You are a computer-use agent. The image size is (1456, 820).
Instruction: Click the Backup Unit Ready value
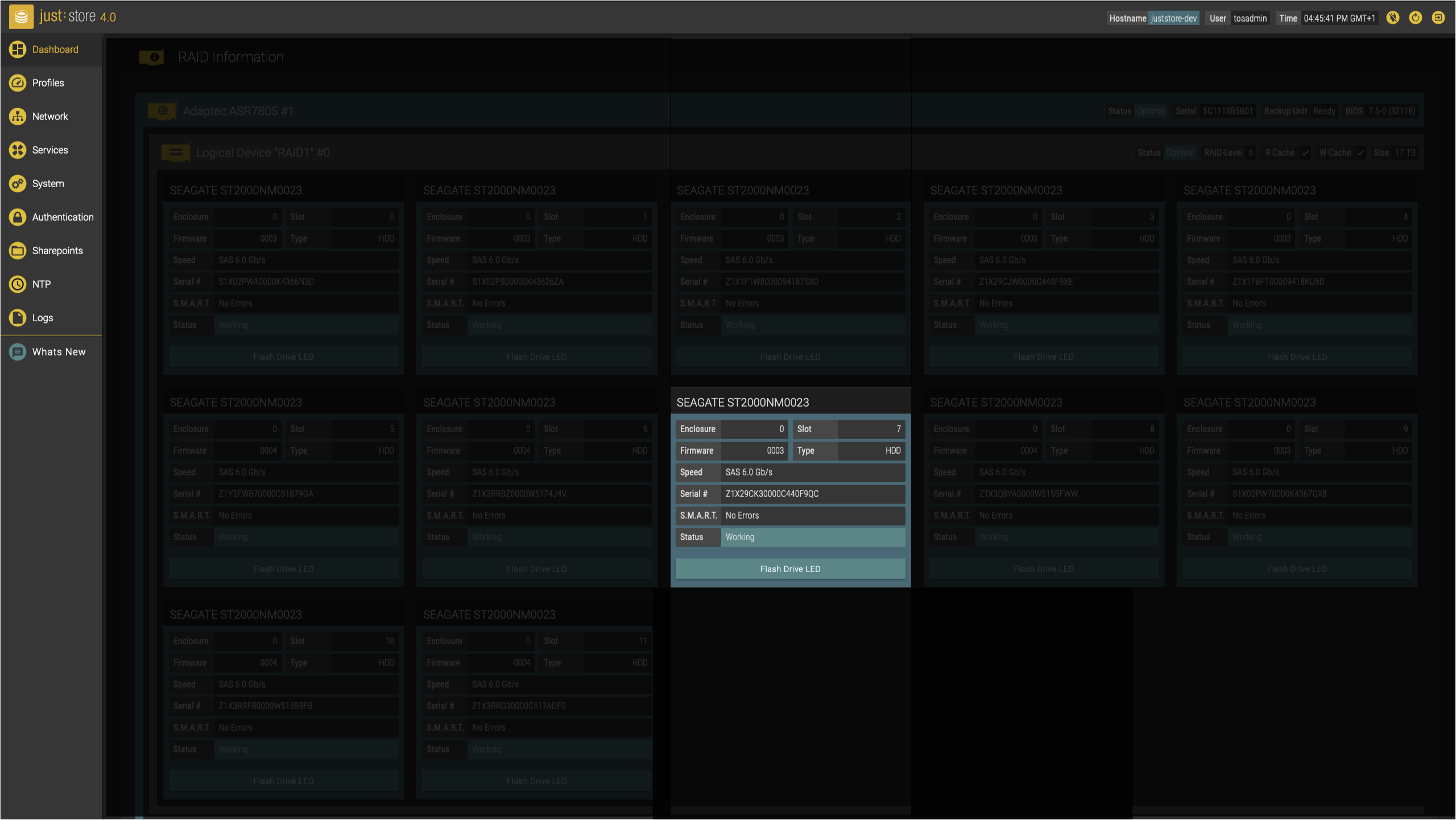1324,111
